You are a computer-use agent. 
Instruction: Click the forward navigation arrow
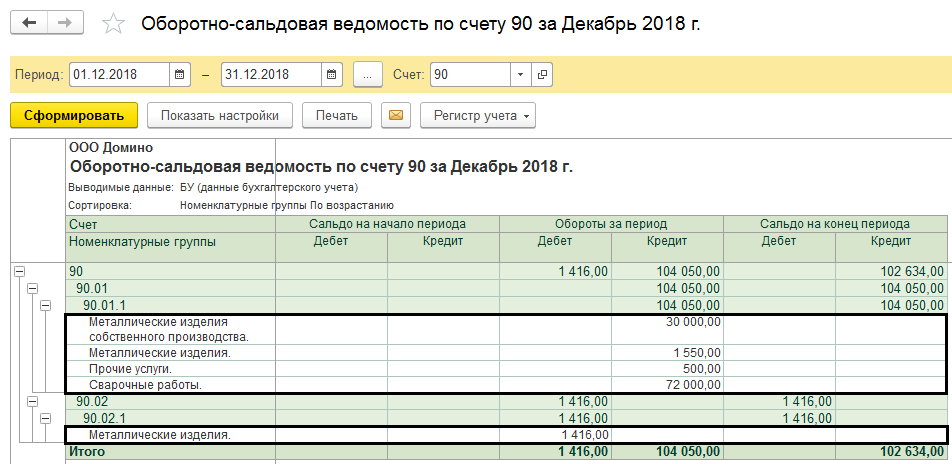point(65,22)
